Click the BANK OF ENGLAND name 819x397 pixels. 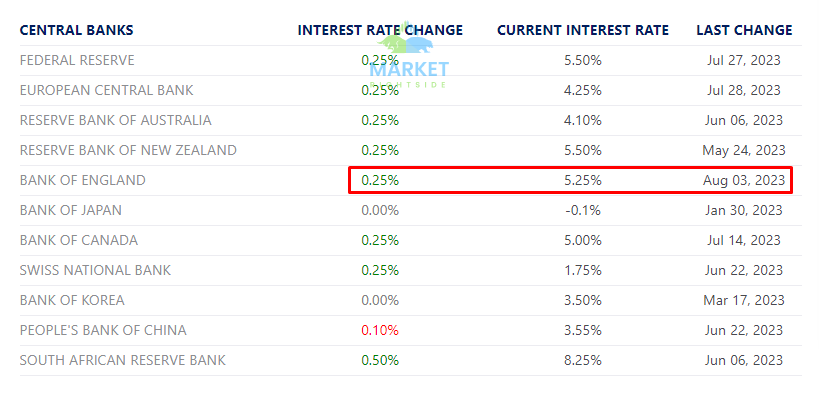[x=83, y=181]
